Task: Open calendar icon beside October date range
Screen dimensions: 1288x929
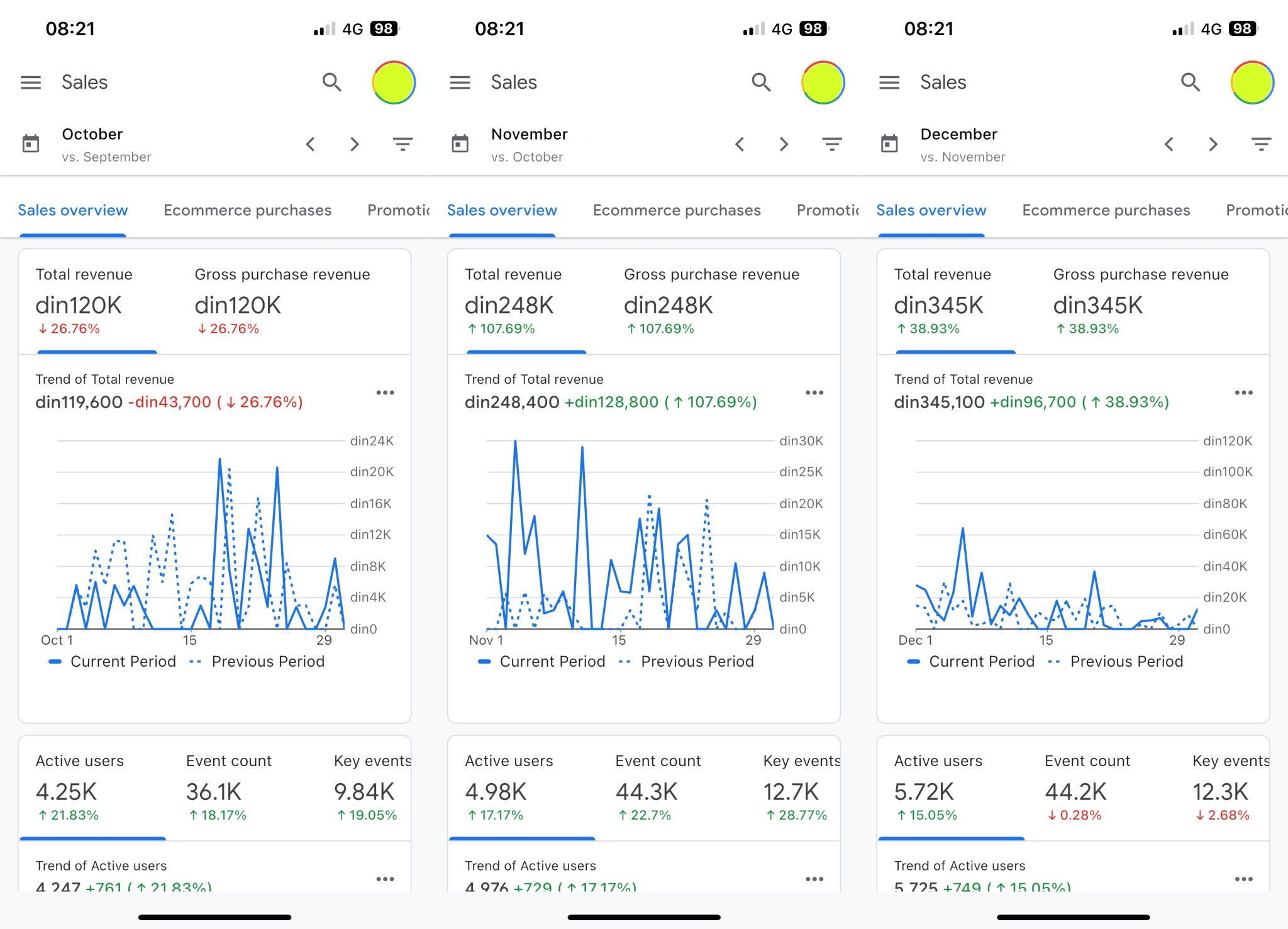Action: tap(31, 144)
